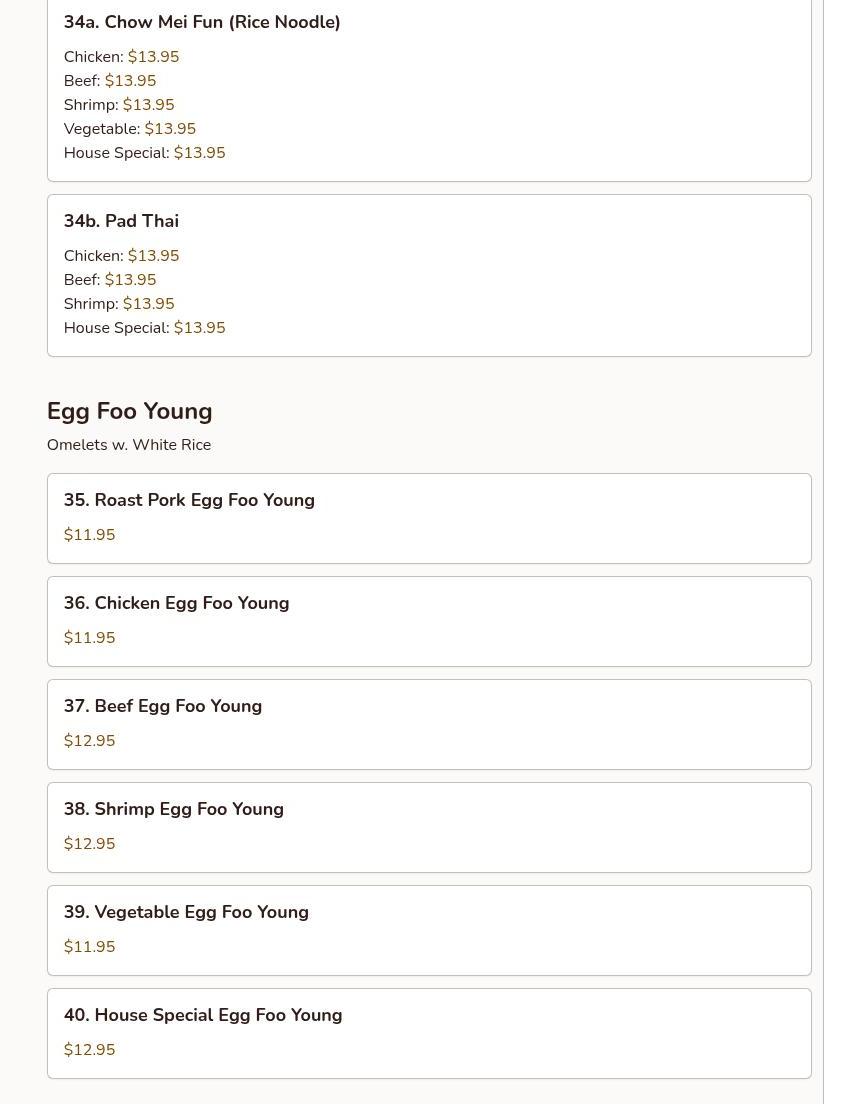Select 36. Chicken Egg Foo Young item
Screen dimensions: 844x1104
176,603
